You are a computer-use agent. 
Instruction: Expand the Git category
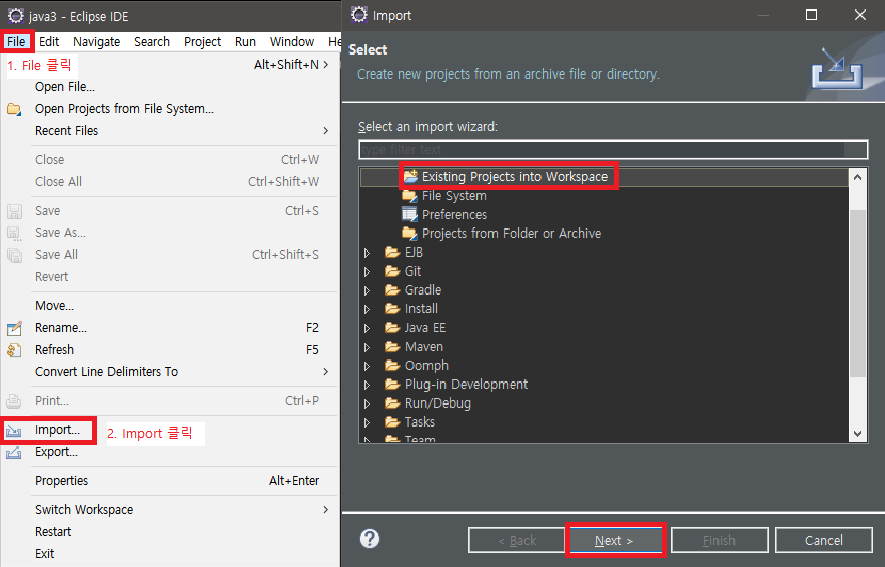(x=367, y=272)
